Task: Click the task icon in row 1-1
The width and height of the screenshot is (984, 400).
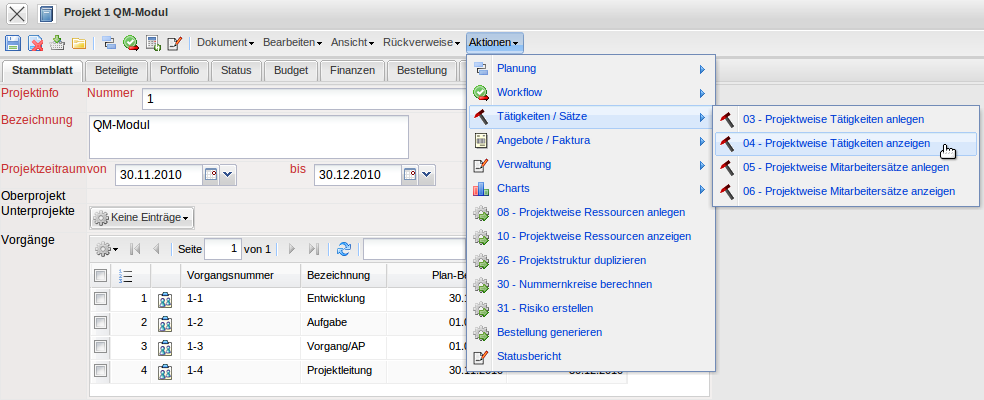Action: 166,299
